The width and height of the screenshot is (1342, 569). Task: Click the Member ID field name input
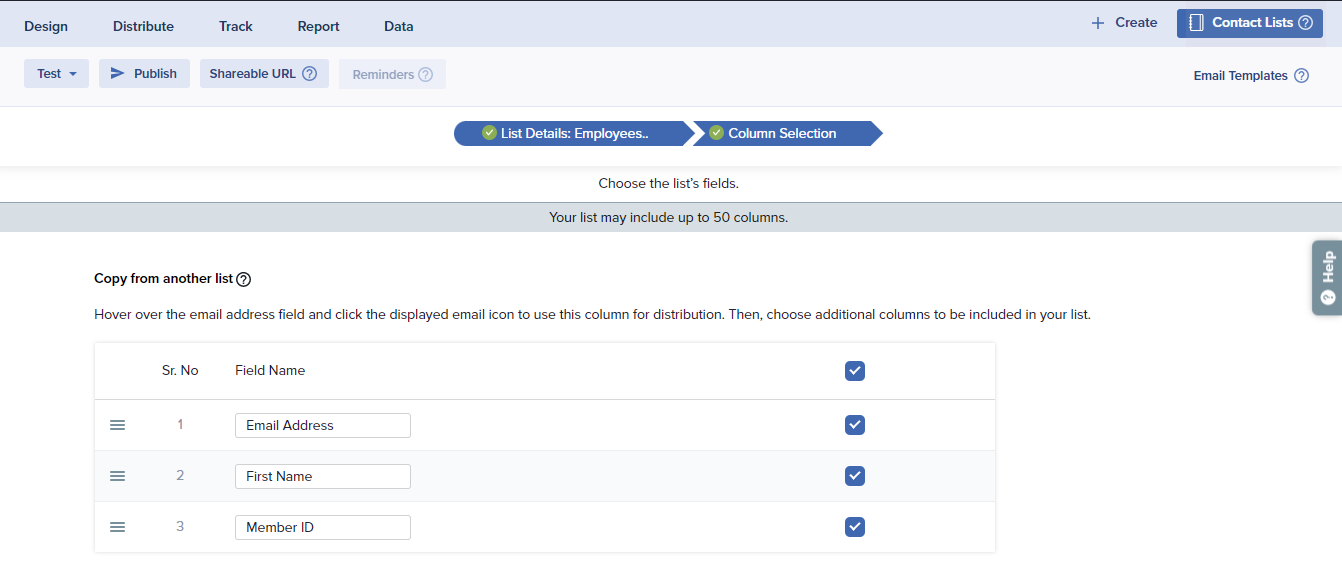[322, 527]
